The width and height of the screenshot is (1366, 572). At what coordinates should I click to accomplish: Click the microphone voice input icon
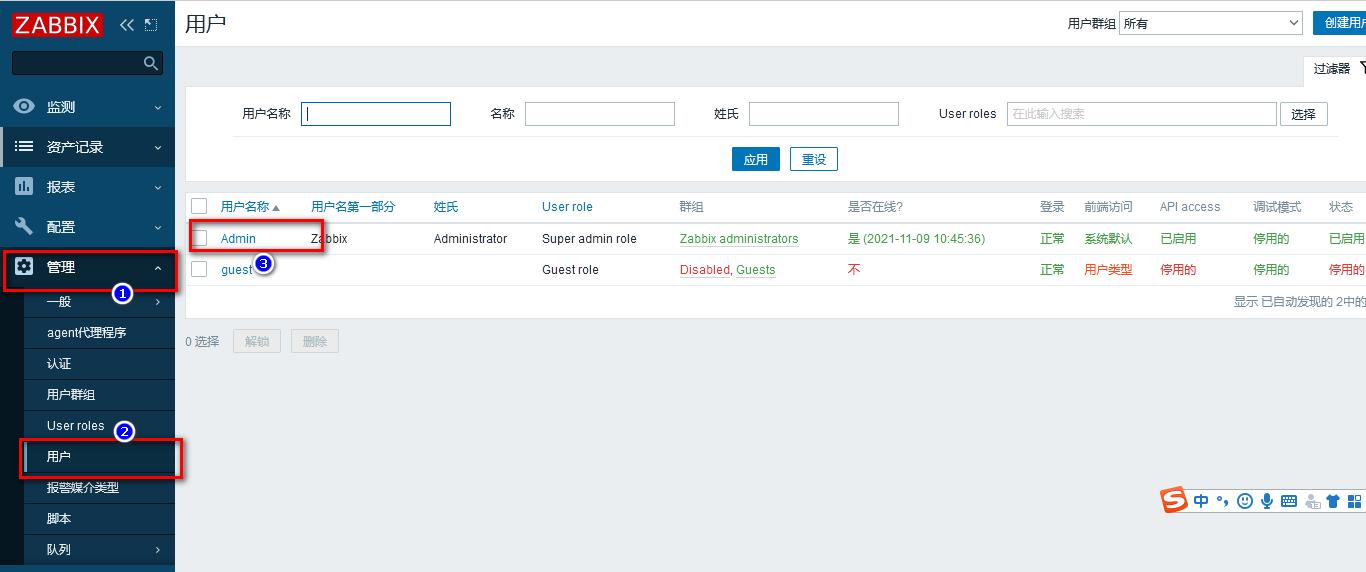click(1267, 501)
